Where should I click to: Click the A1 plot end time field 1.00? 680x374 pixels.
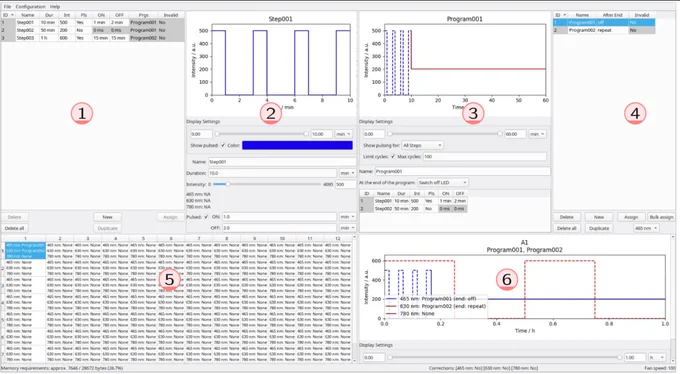pyautogui.click(x=634, y=358)
